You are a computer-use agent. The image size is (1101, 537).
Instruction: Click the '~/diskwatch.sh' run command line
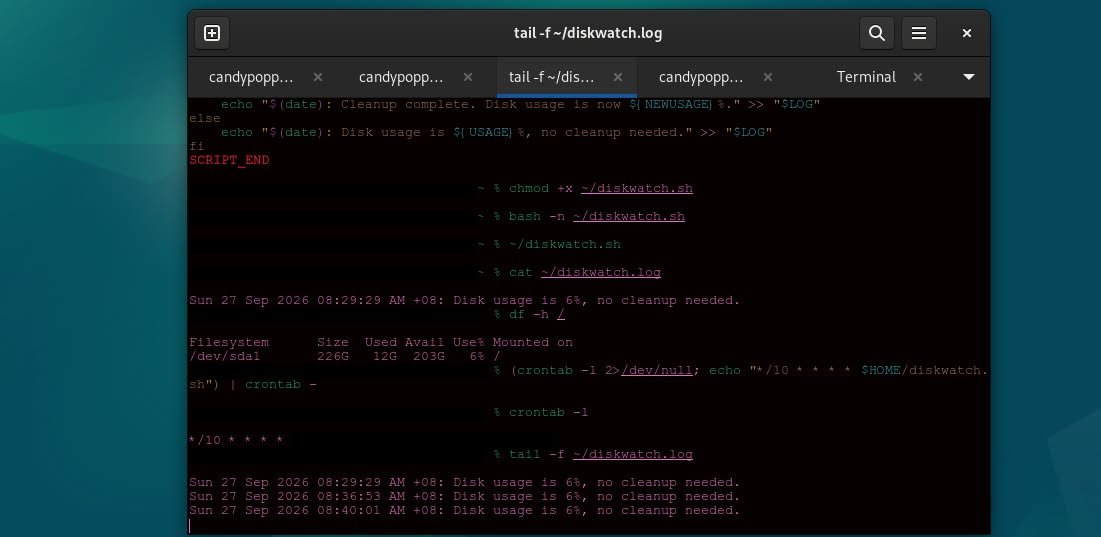[565, 244]
